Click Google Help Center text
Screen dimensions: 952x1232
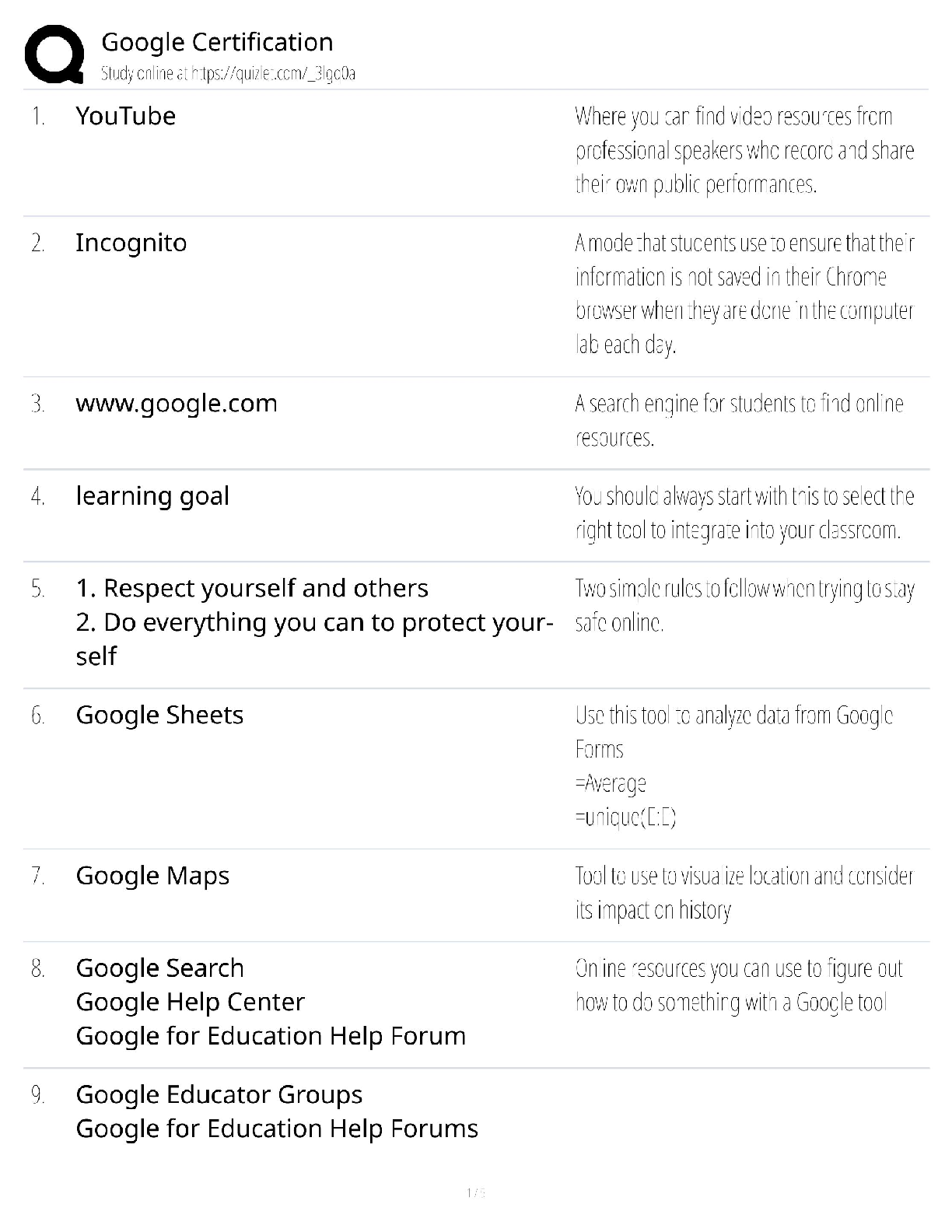coord(190,1002)
